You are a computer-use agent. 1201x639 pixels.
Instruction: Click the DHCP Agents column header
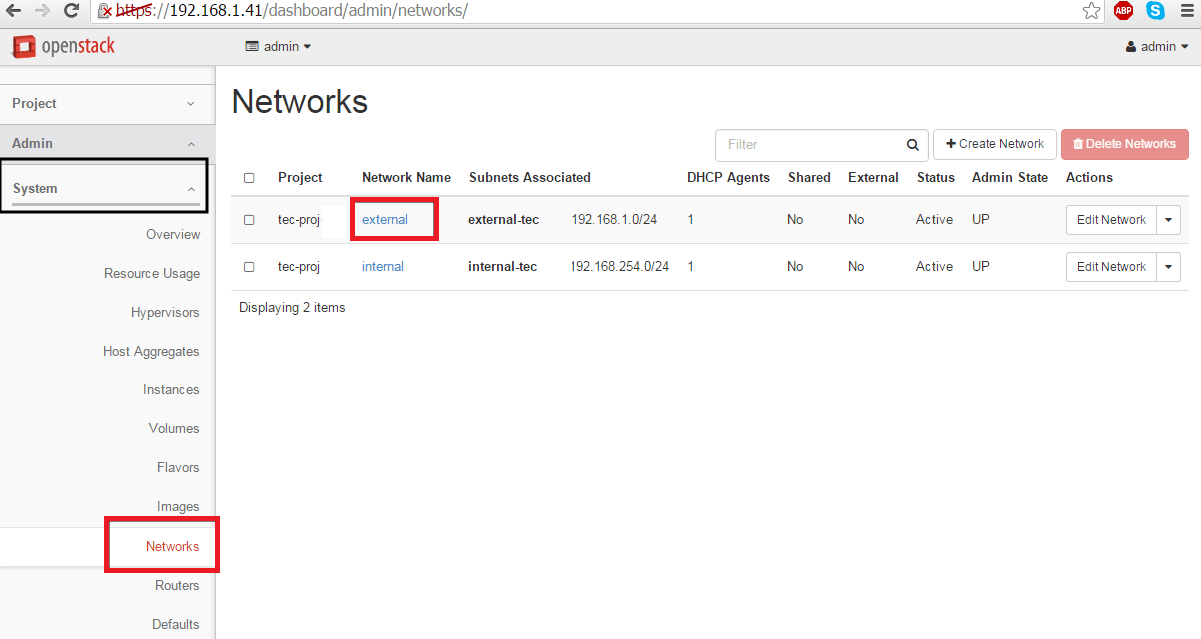pos(728,178)
